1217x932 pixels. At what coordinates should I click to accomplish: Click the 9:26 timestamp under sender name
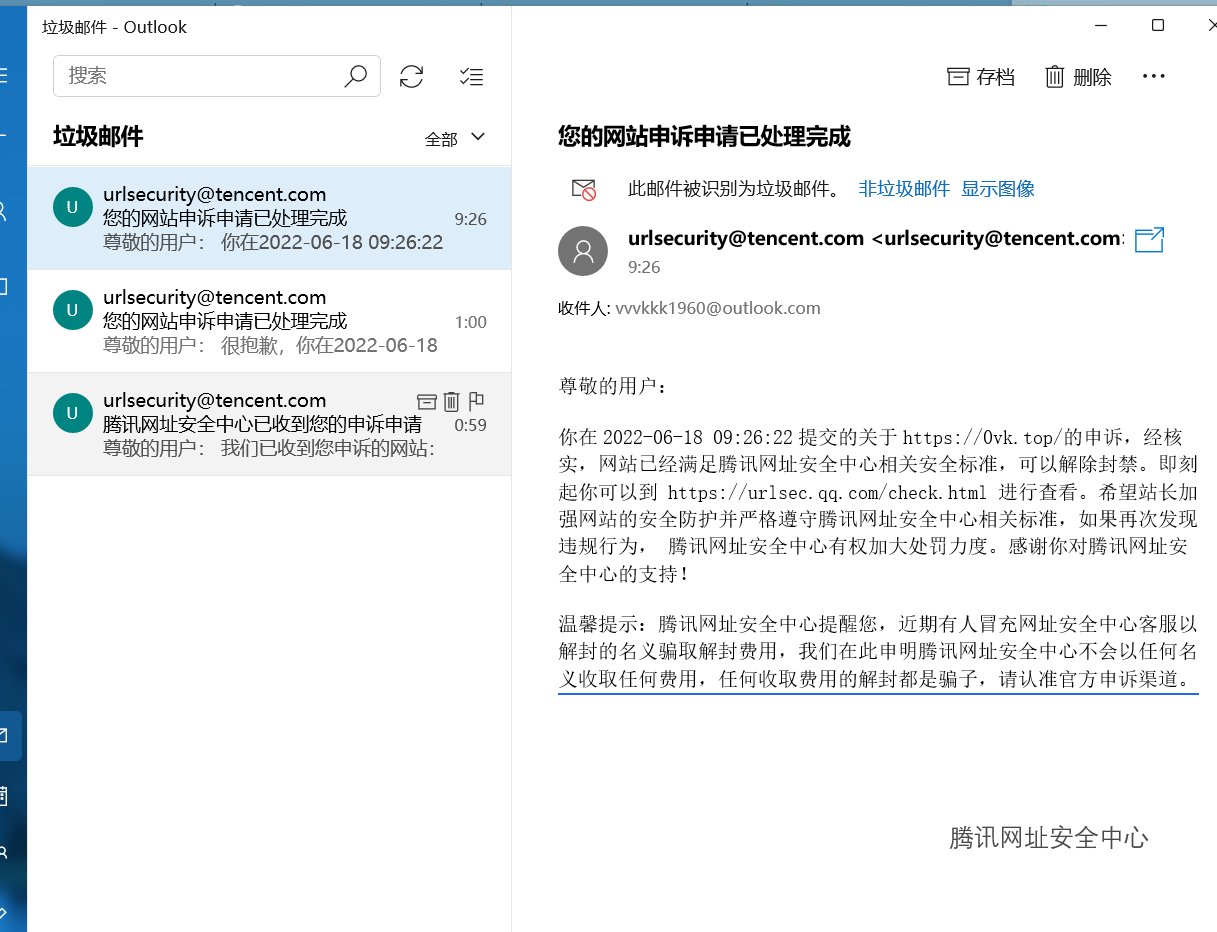tap(644, 268)
